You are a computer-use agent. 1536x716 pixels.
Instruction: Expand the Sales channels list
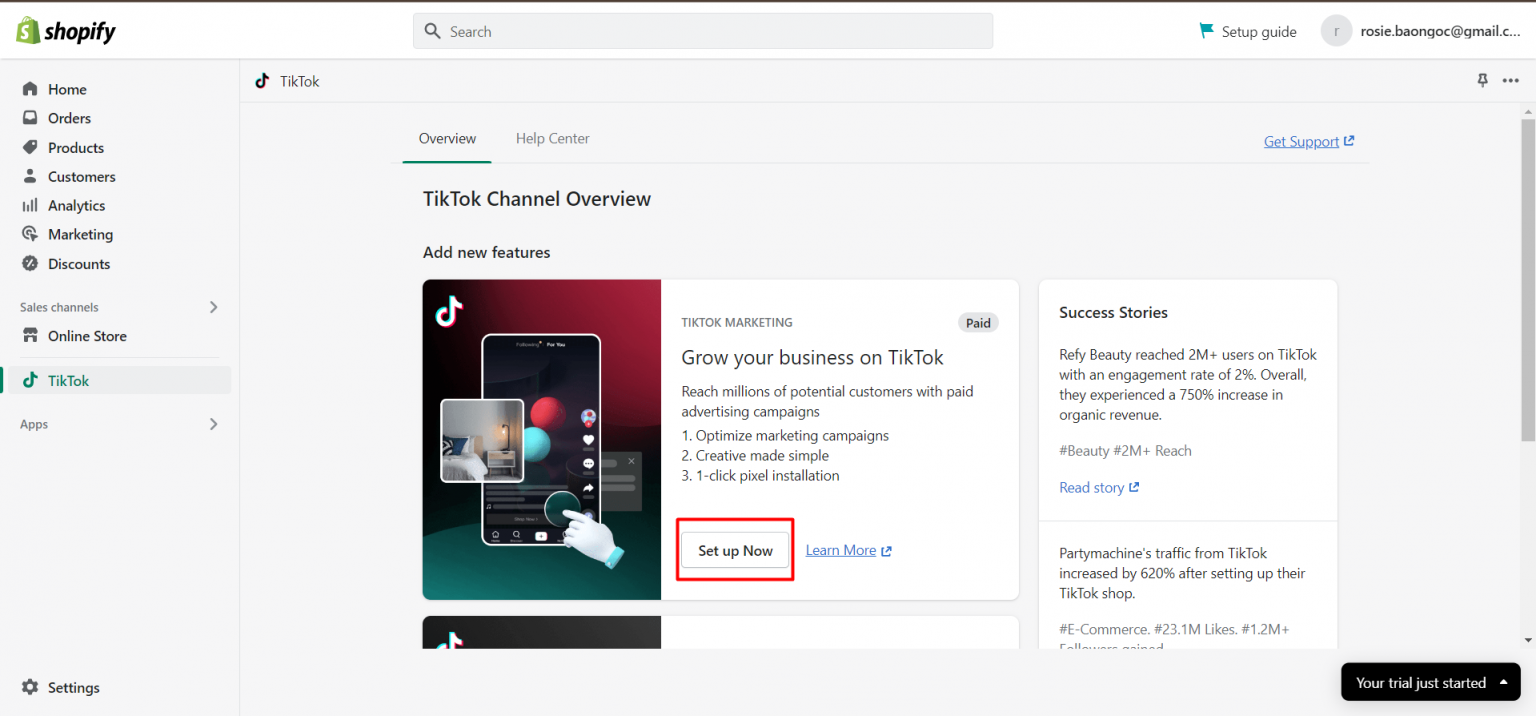click(x=213, y=307)
